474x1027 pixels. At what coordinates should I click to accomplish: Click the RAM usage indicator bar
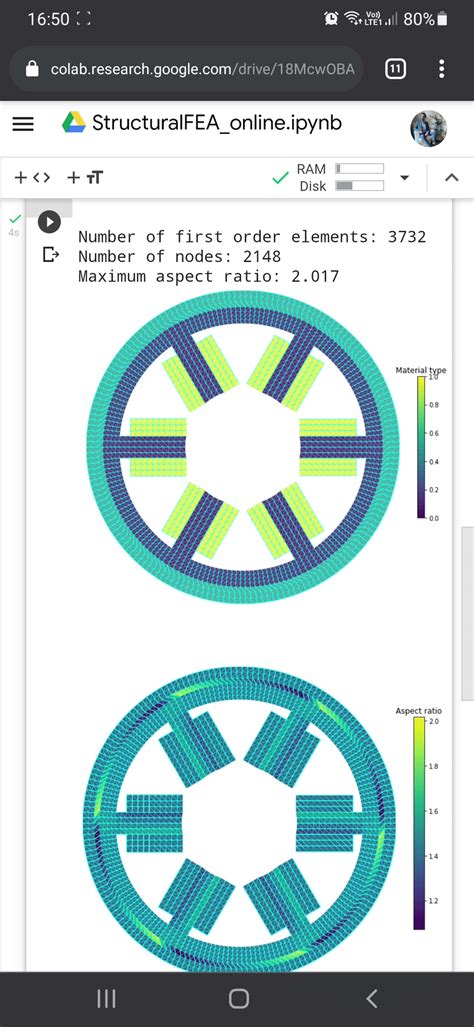coord(359,169)
